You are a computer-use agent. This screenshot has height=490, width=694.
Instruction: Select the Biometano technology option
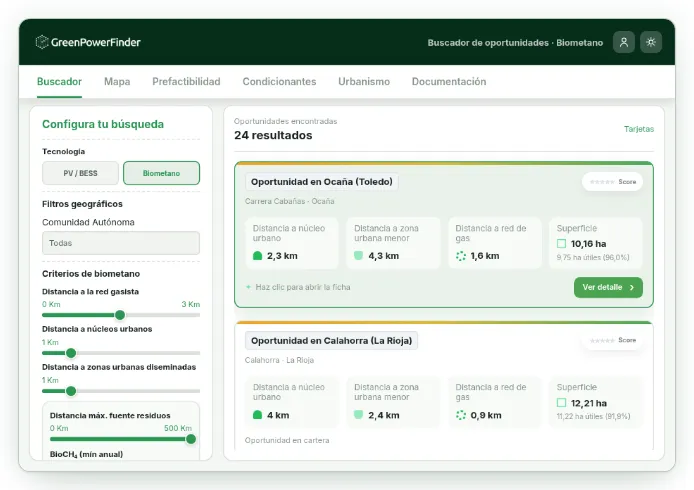point(161,173)
